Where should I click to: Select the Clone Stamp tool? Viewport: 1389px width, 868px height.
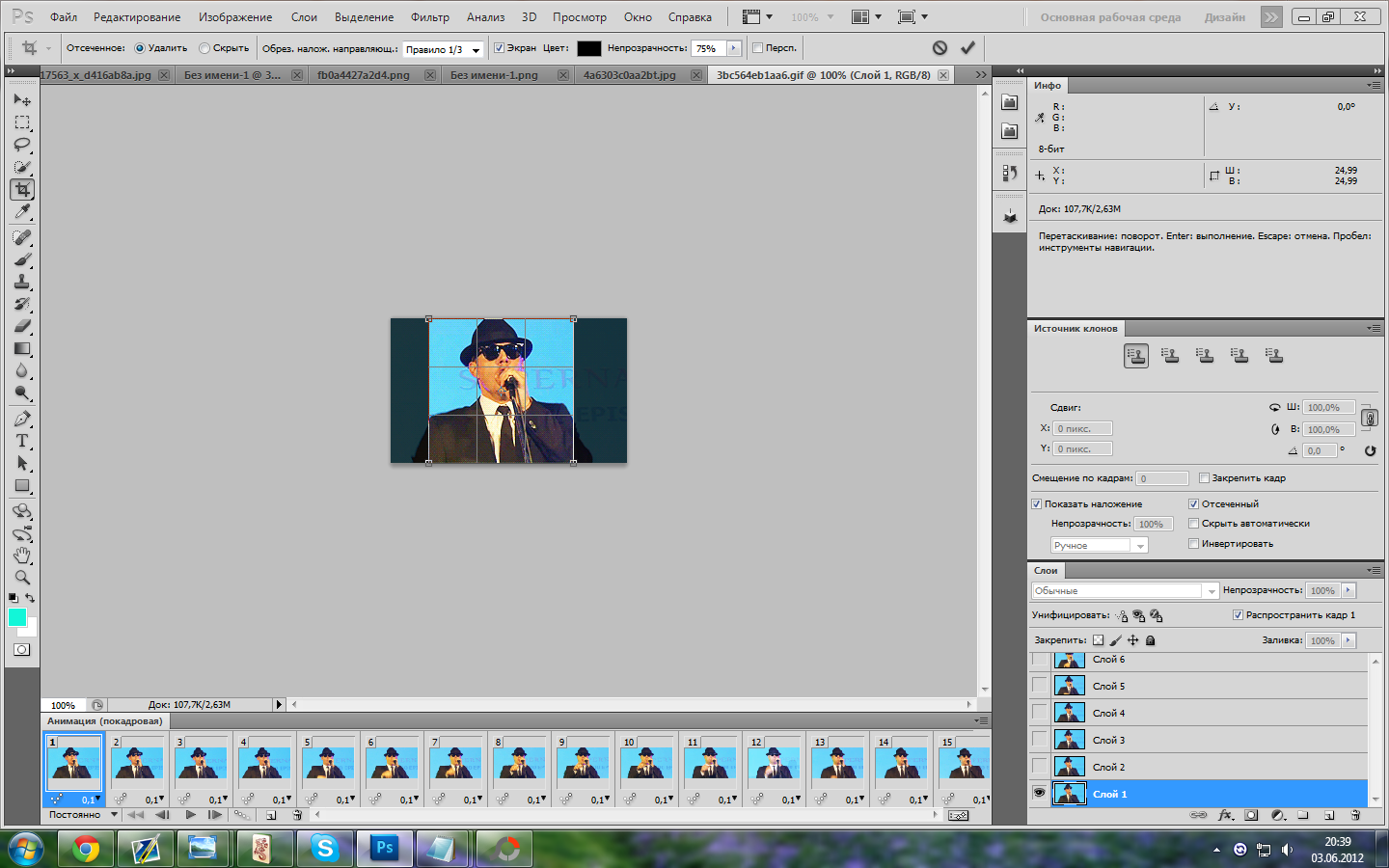[22, 282]
